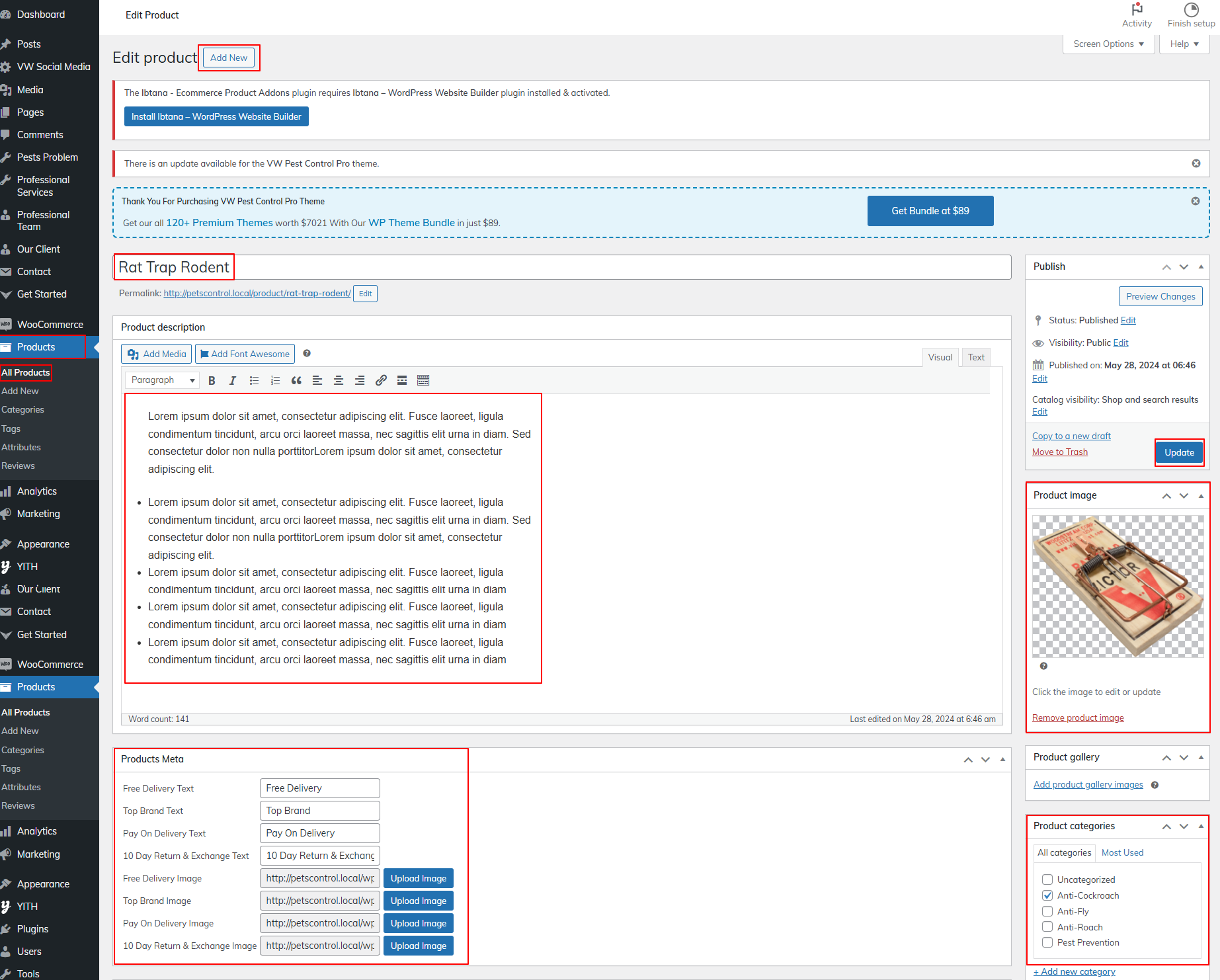Uncheck the Anti-Cockroach category
This screenshot has height=980, width=1220.
point(1047,895)
